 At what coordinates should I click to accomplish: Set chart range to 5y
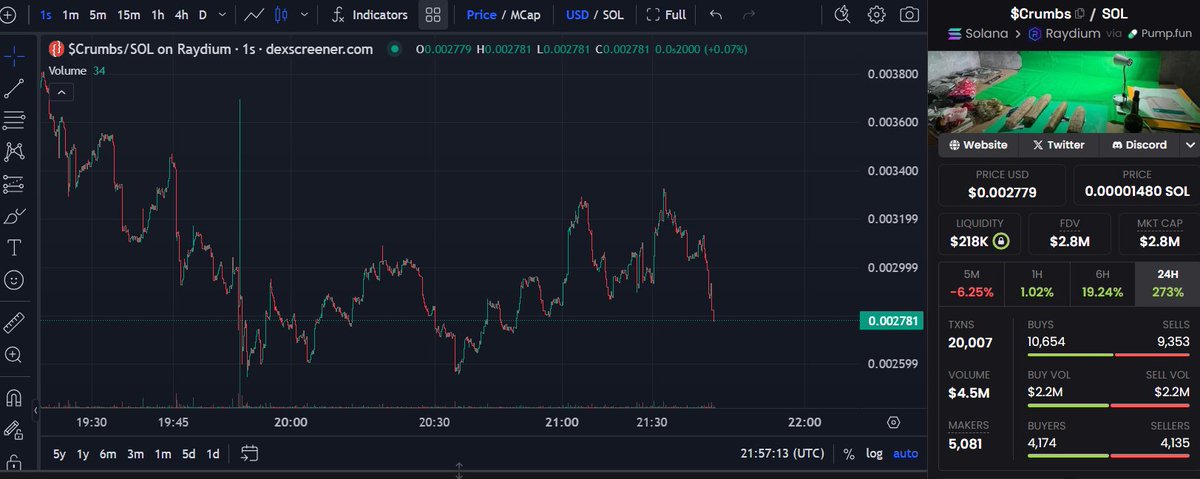tap(59, 453)
